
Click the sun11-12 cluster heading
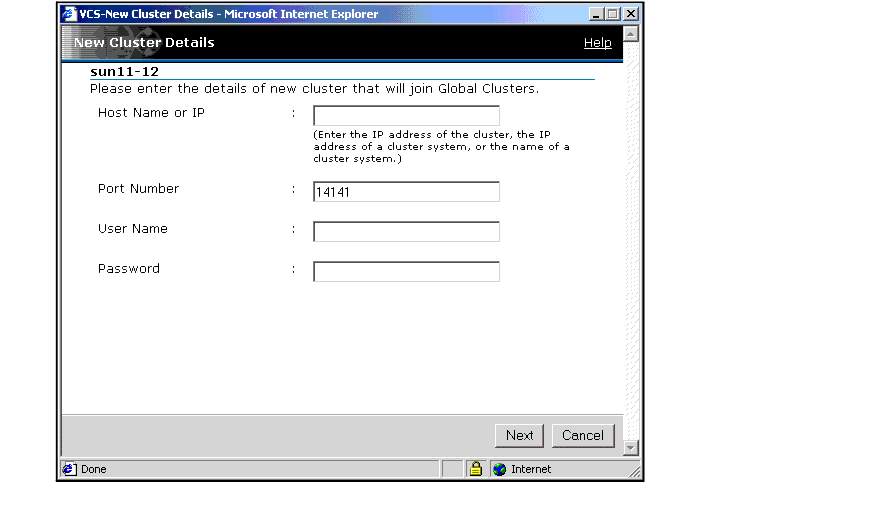pyautogui.click(x=124, y=72)
